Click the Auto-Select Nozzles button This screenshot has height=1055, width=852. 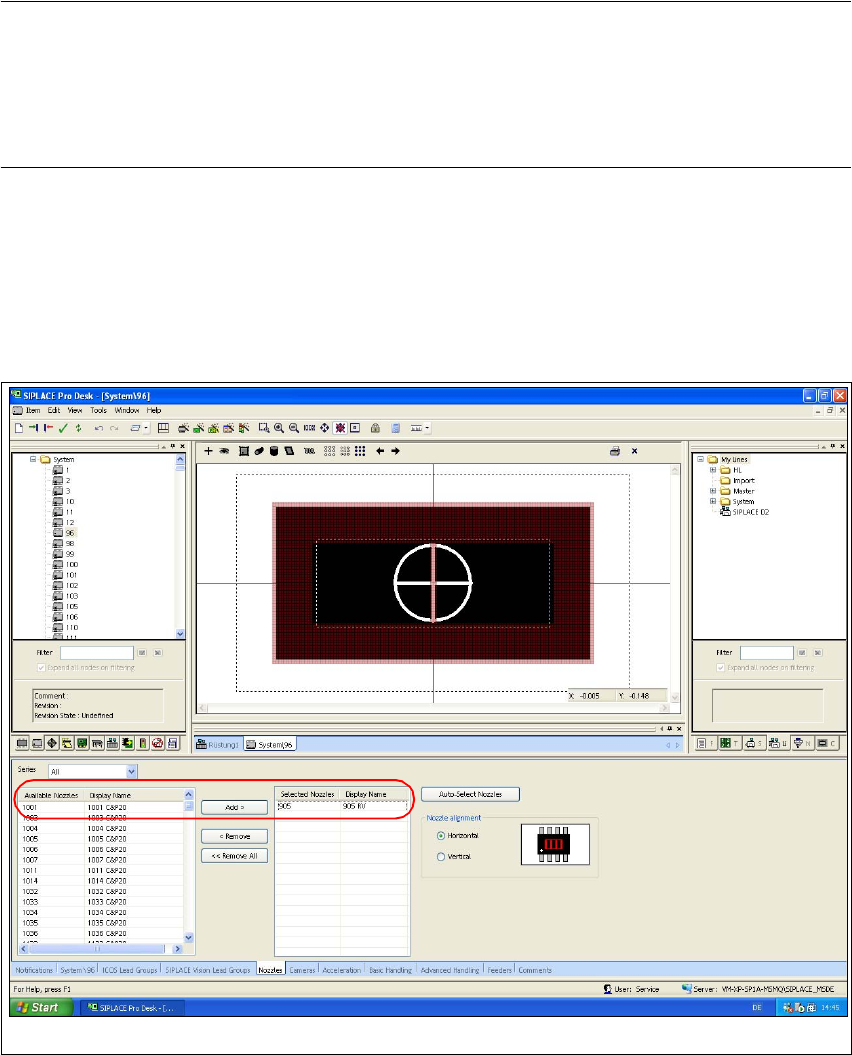470,795
